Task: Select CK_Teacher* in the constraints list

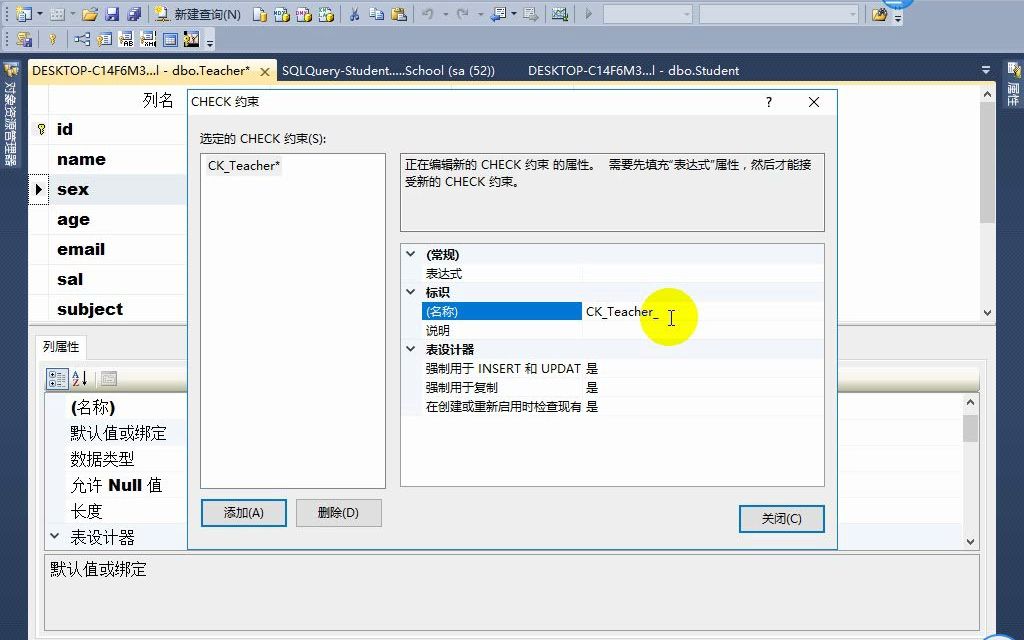Action: click(x=243, y=166)
